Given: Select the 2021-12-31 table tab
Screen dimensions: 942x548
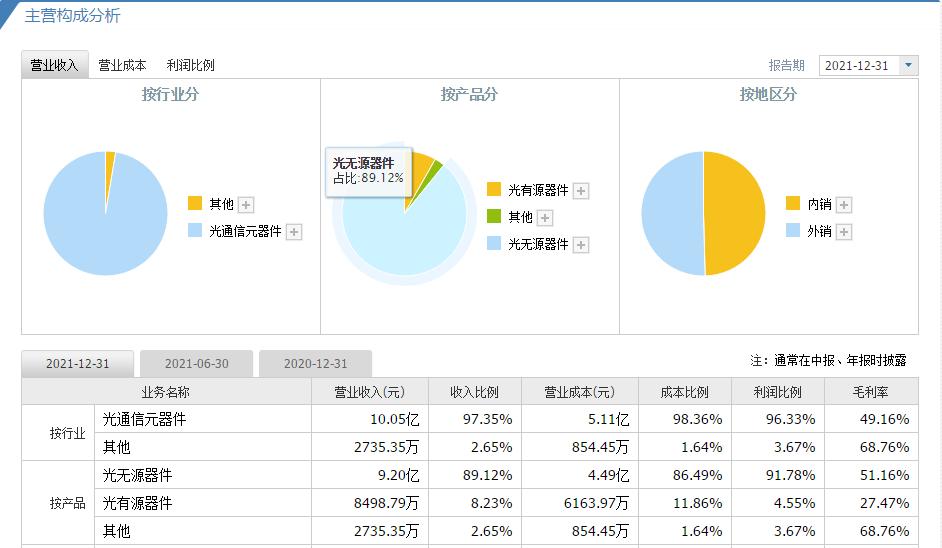Looking at the screenshot, I should click(77, 364).
